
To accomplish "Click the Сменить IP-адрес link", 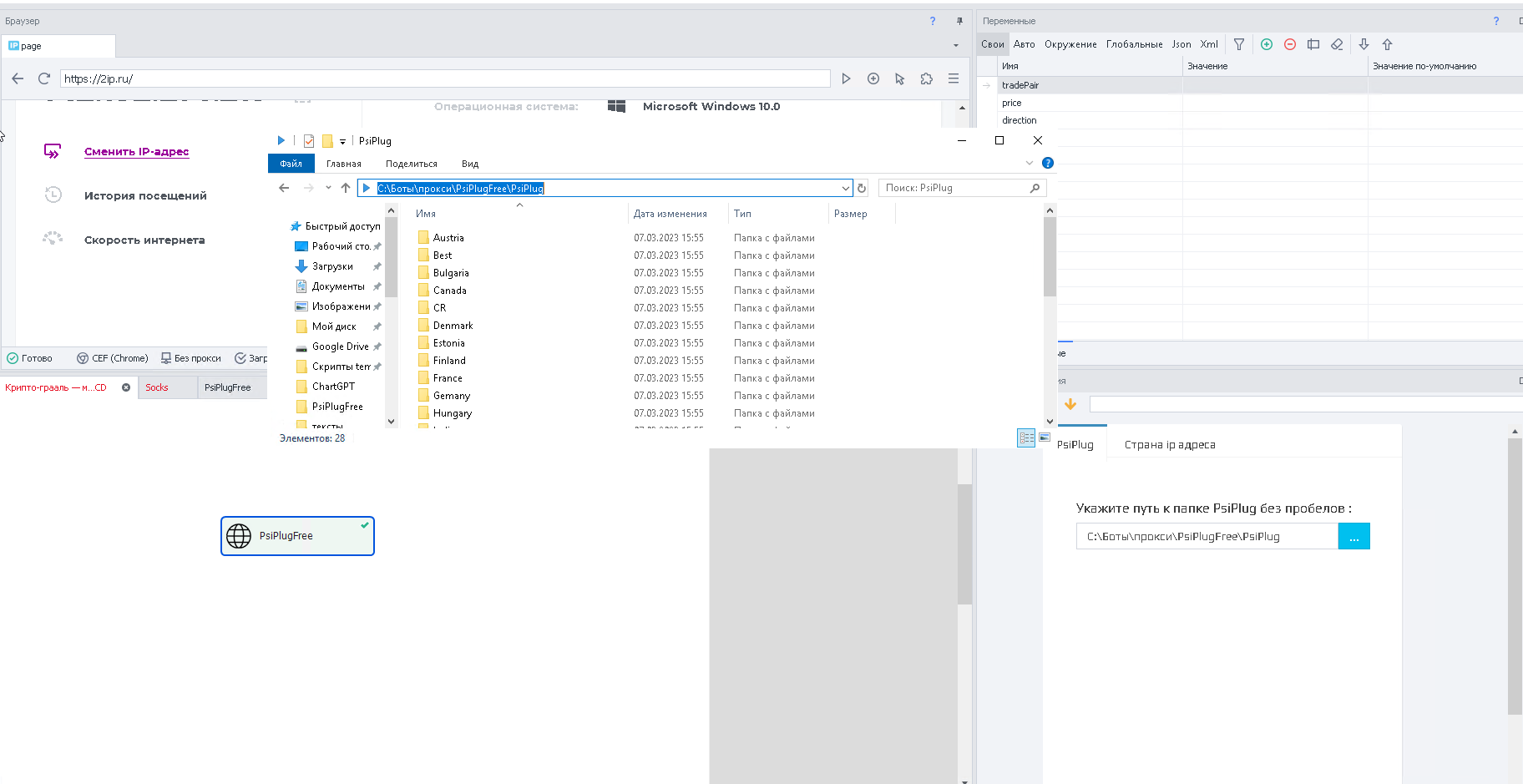I will [136, 151].
